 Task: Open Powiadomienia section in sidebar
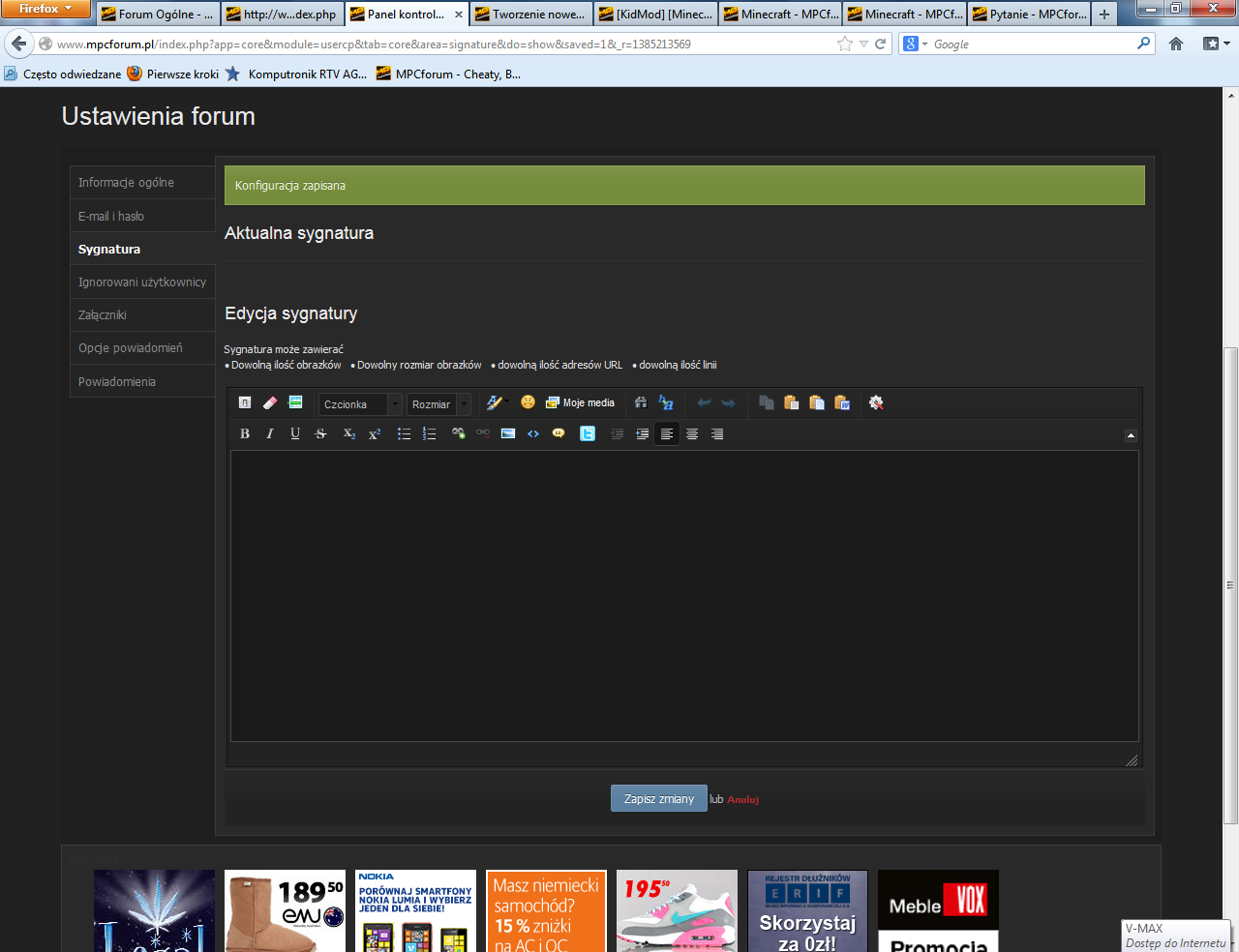pyautogui.click(x=142, y=381)
